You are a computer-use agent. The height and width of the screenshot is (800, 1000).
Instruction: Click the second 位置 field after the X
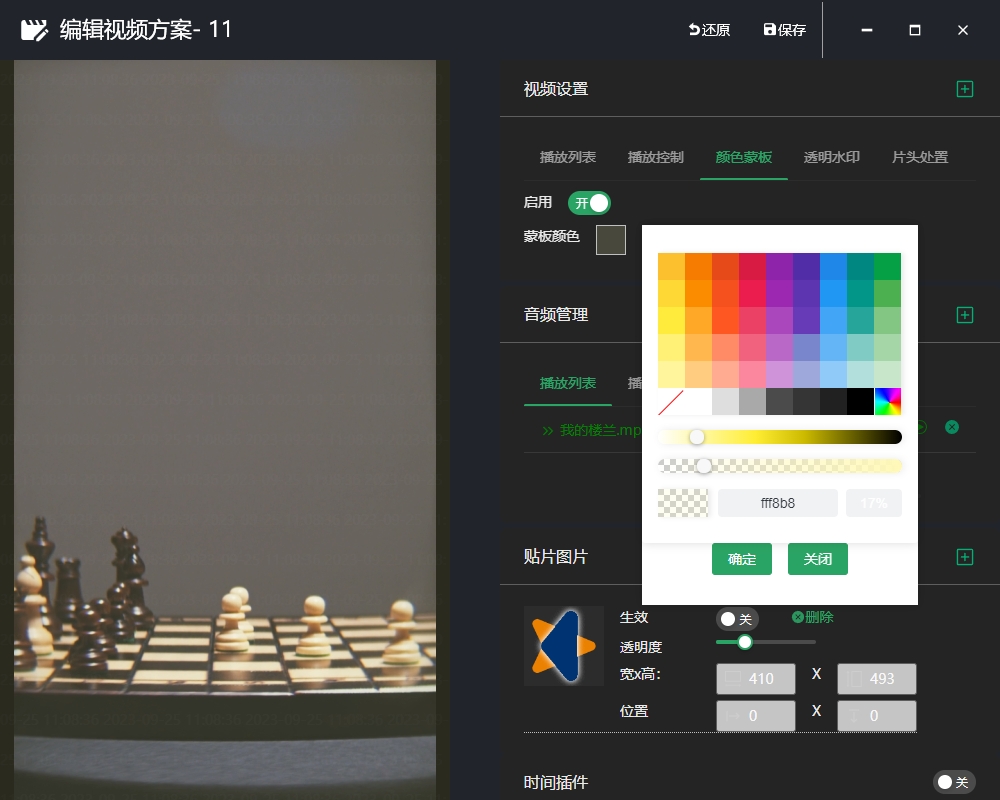click(x=877, y=716)
